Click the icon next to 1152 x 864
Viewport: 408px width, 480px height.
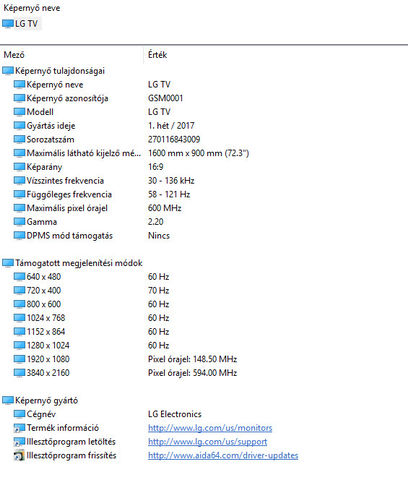pyautogui.click(x=19, y=332)
